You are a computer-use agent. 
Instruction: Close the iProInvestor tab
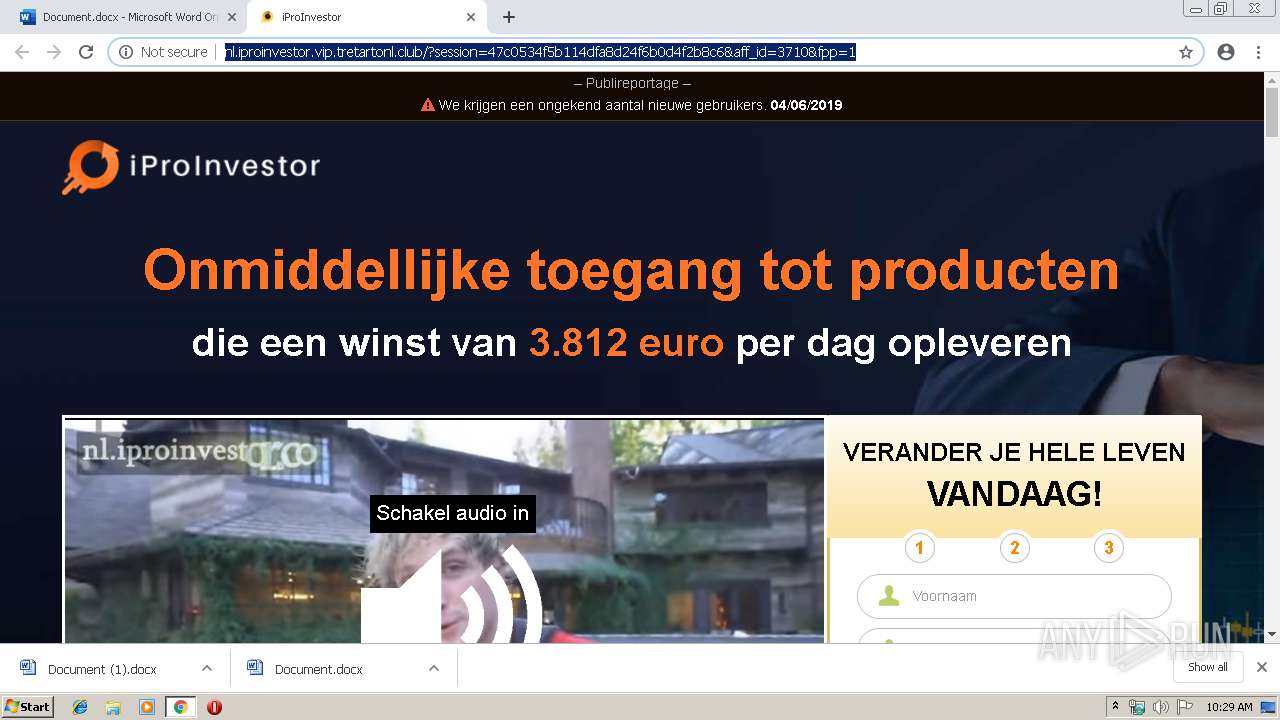coord(470,17)
